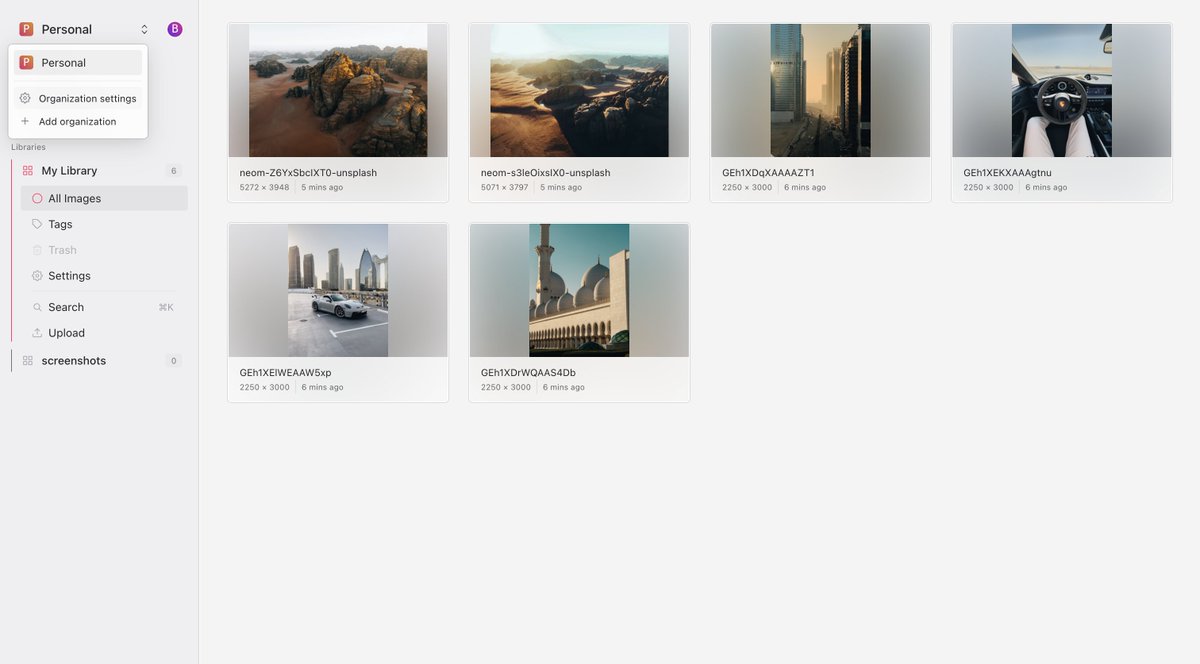Click the ⌘K shortcut hint
Viewport: 1200px width, 664px height.
[x=166, y=307]
